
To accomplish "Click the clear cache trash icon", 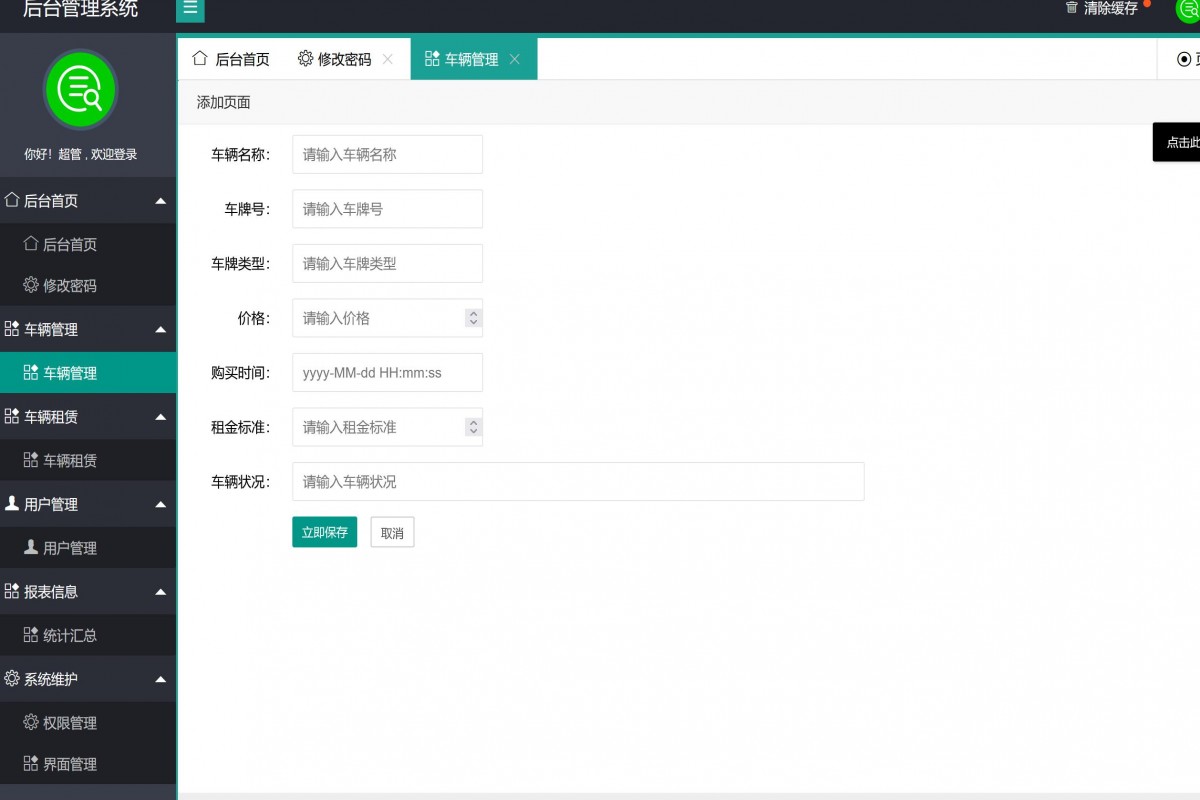I will [x=1072, y=8].
